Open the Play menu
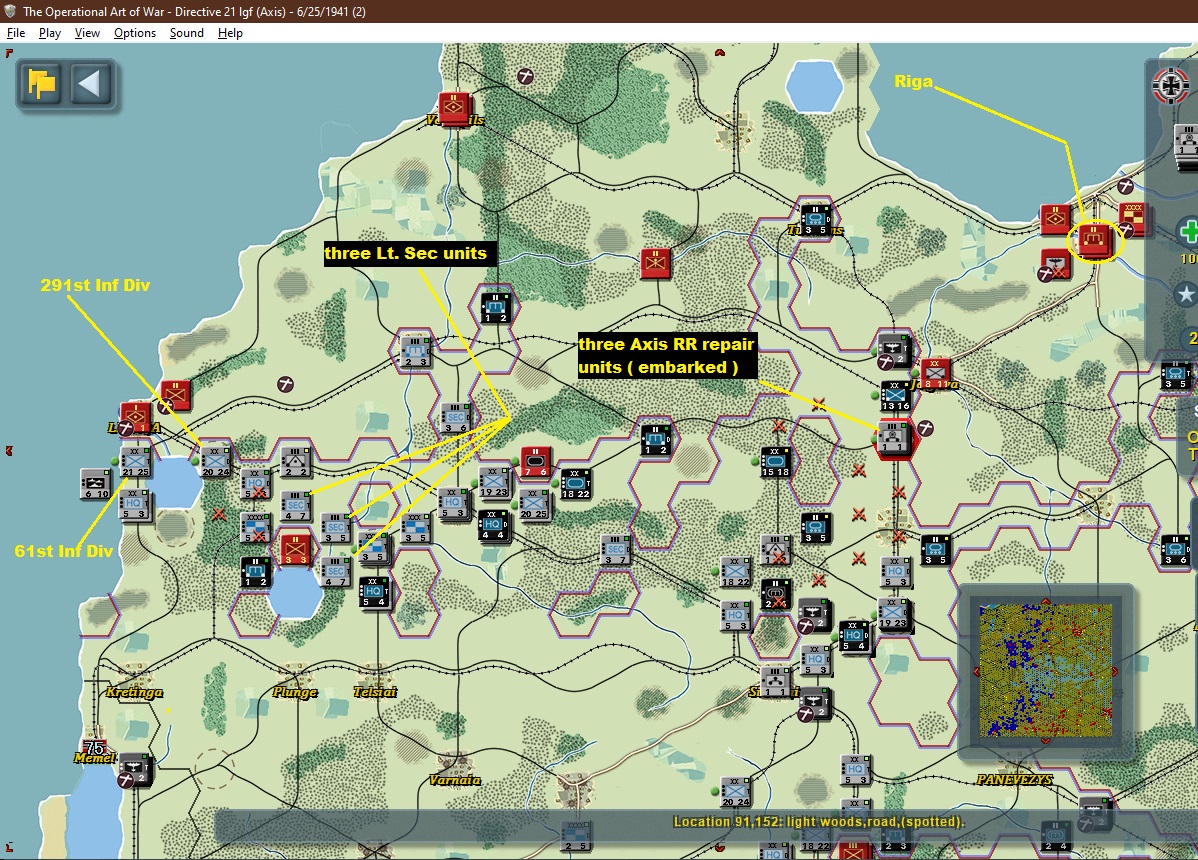The image size is (1198, 860). click(50, 33)
